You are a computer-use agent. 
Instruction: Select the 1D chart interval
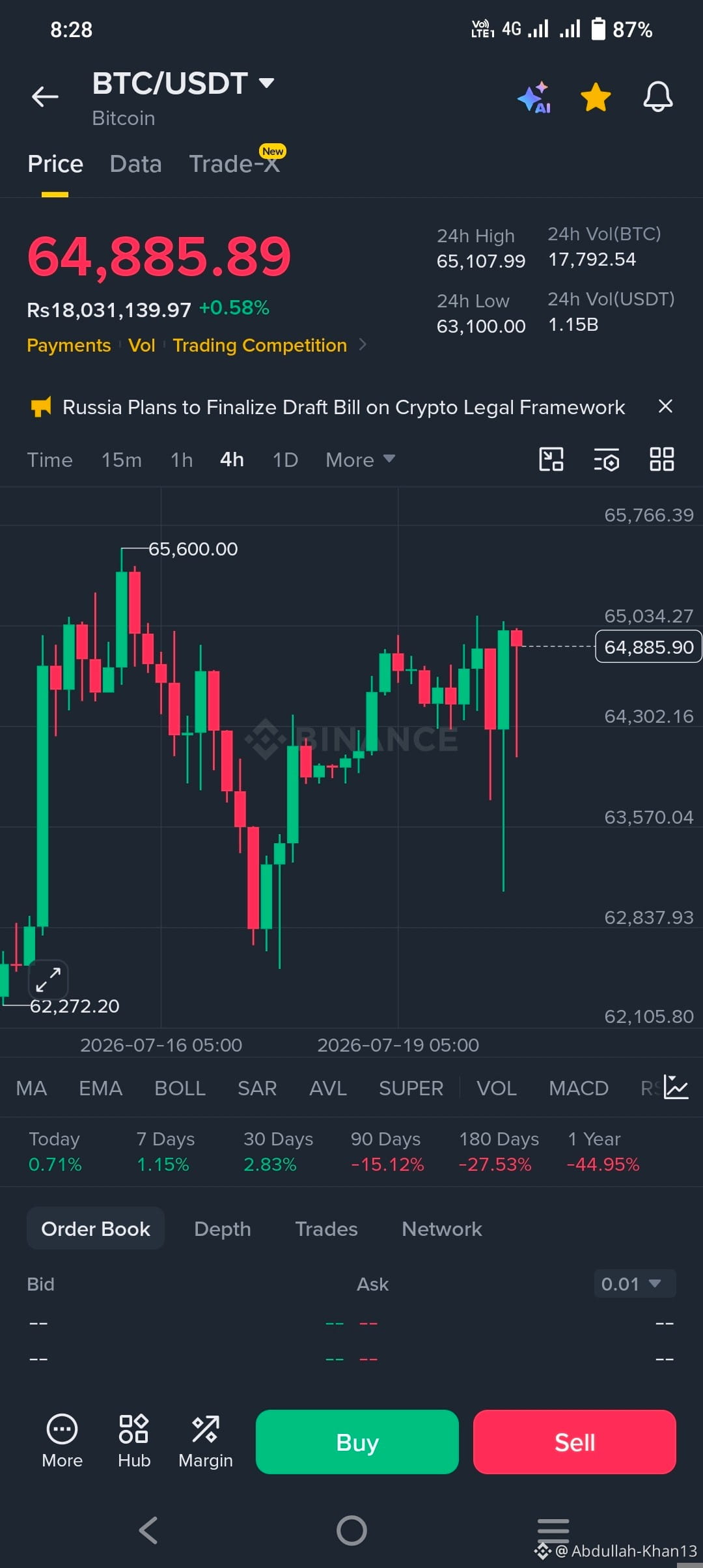285,460
